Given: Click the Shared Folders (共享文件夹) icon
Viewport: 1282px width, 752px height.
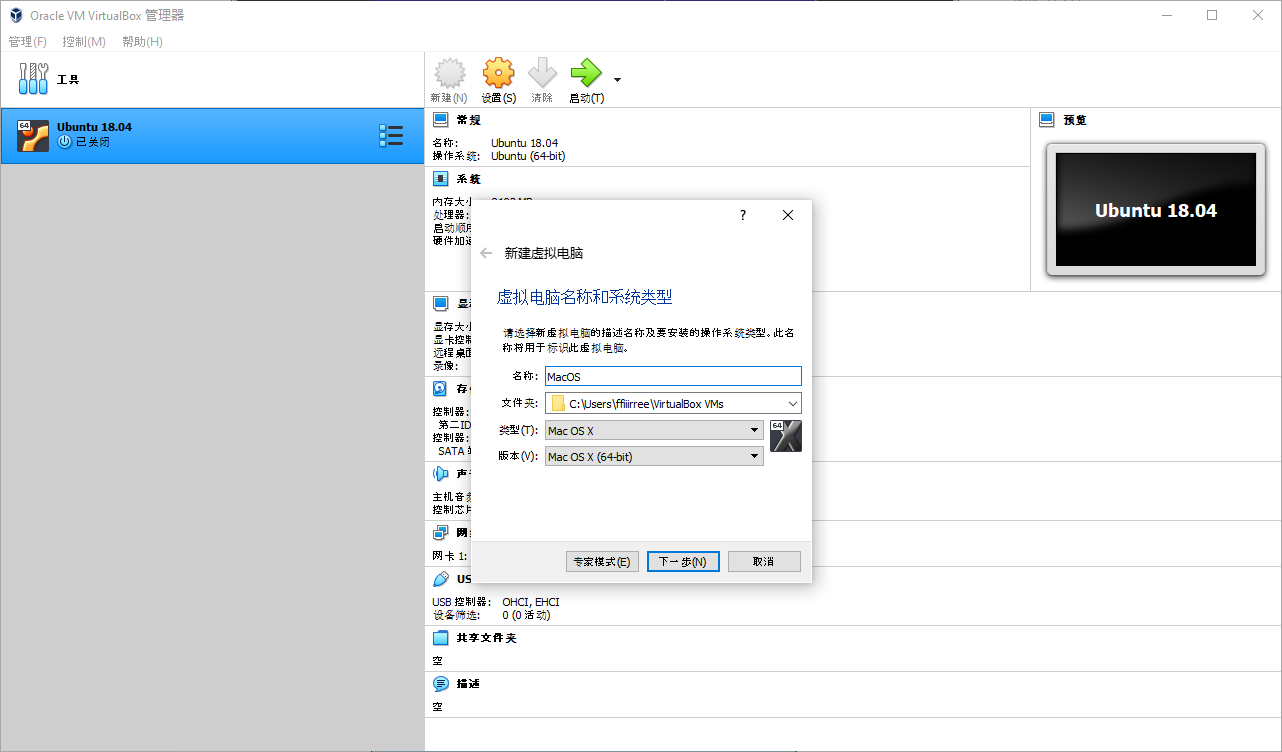Looking at the screenshot, I should (440, 638).
